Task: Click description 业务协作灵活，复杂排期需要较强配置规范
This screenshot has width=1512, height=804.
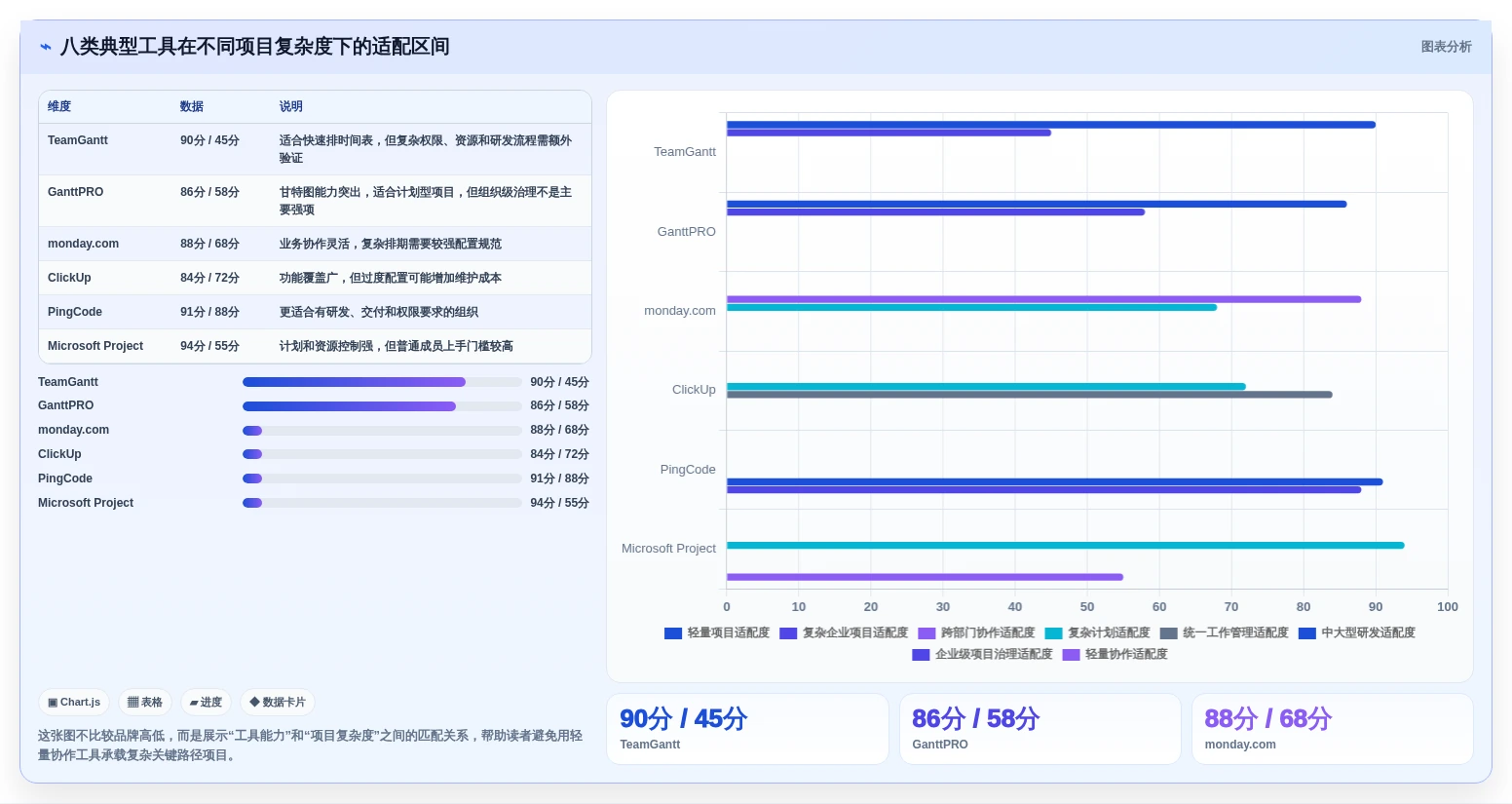Action: pyautogui.click(x=391, y=244)
